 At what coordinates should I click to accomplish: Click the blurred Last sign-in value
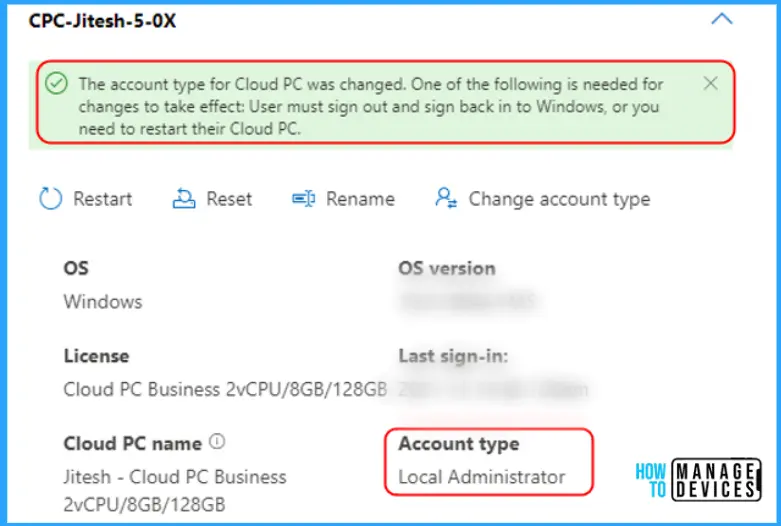pyautogui.click(x=493, y=389)
